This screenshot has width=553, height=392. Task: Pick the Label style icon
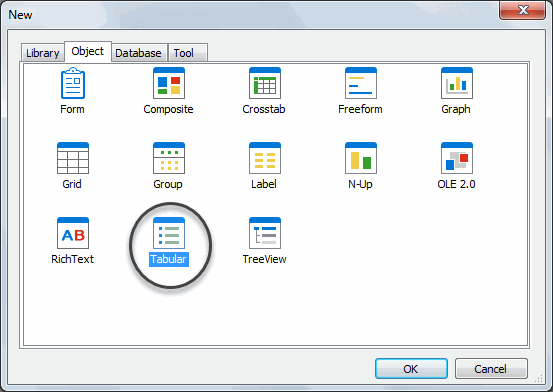coord(265,158)
